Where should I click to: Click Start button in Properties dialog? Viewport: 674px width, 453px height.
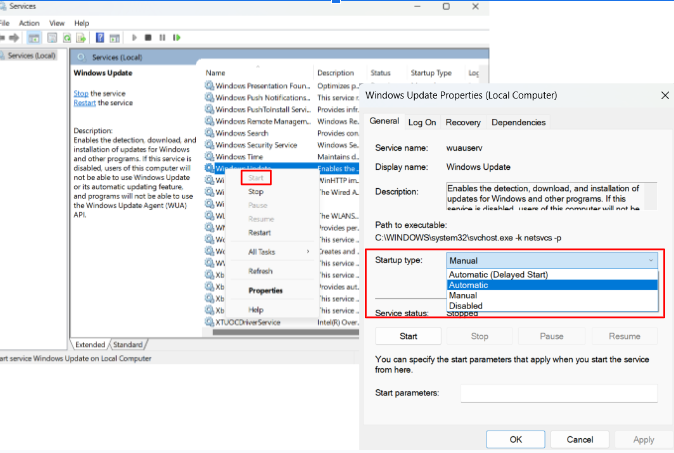point(408,336)
